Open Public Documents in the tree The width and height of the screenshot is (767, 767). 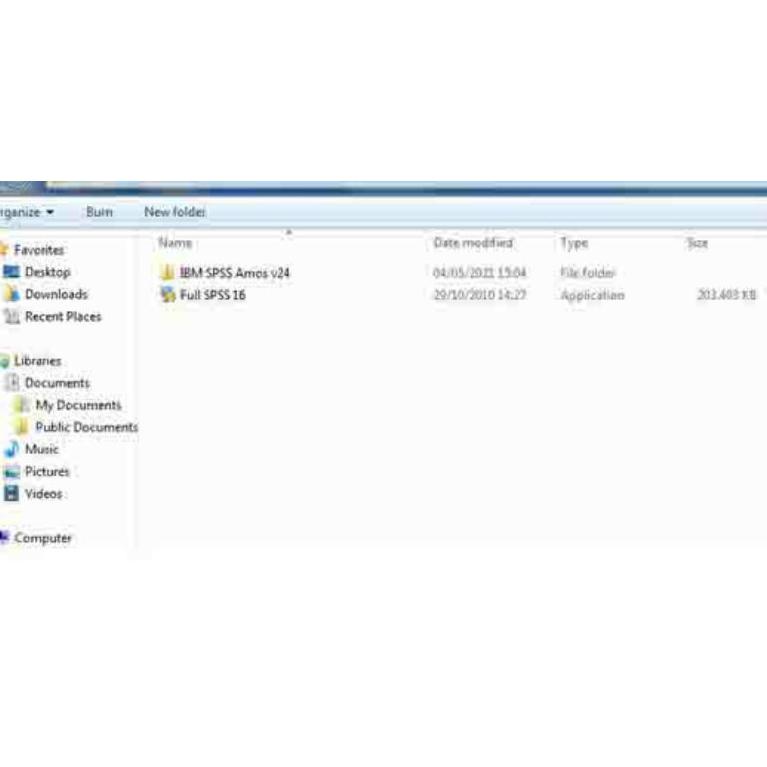[87, 427]
